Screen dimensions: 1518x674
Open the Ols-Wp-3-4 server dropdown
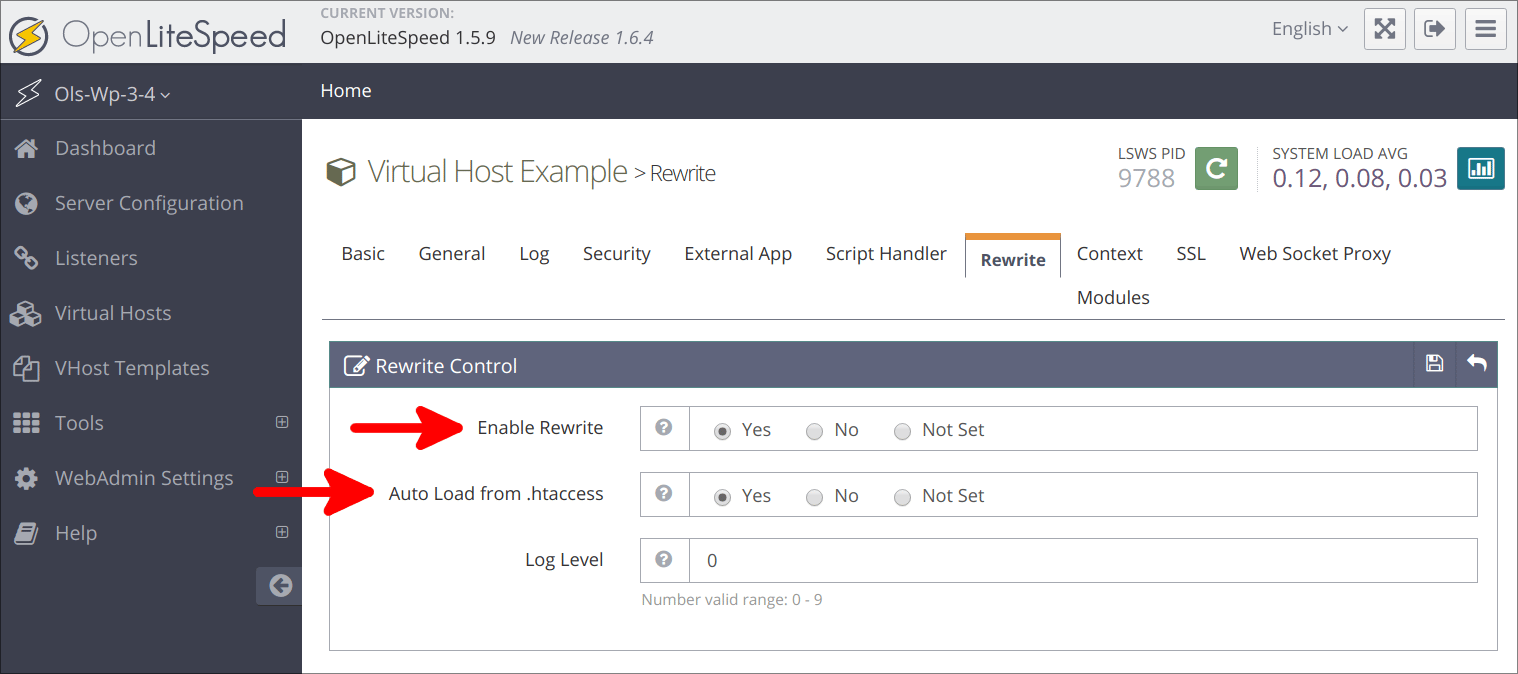click(112, 94)
